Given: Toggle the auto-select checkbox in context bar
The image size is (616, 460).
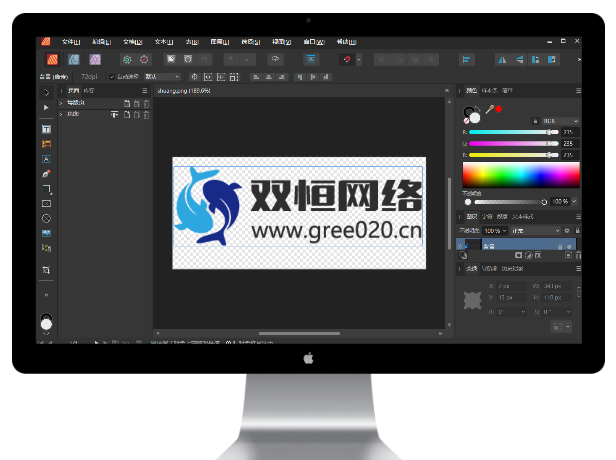Looking at the screenshot, I should 111,76.
